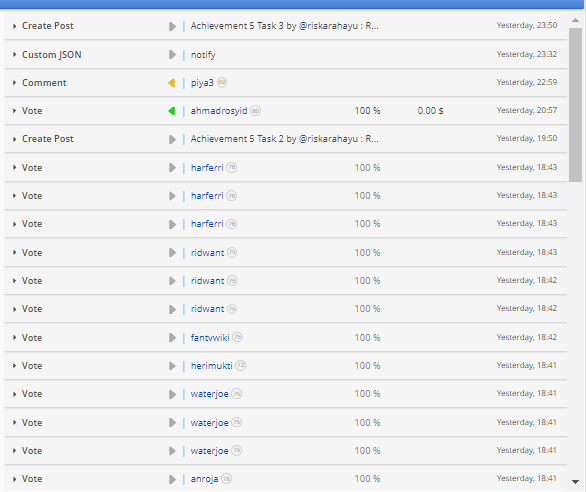
Task: Click reputation badge beside herimukti
Action: [x=241, y=365]
